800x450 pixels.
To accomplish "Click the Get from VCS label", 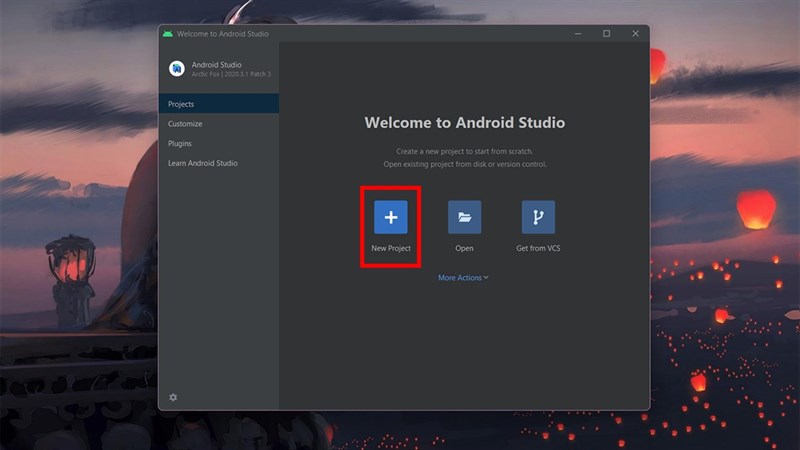I will [538, 248].
